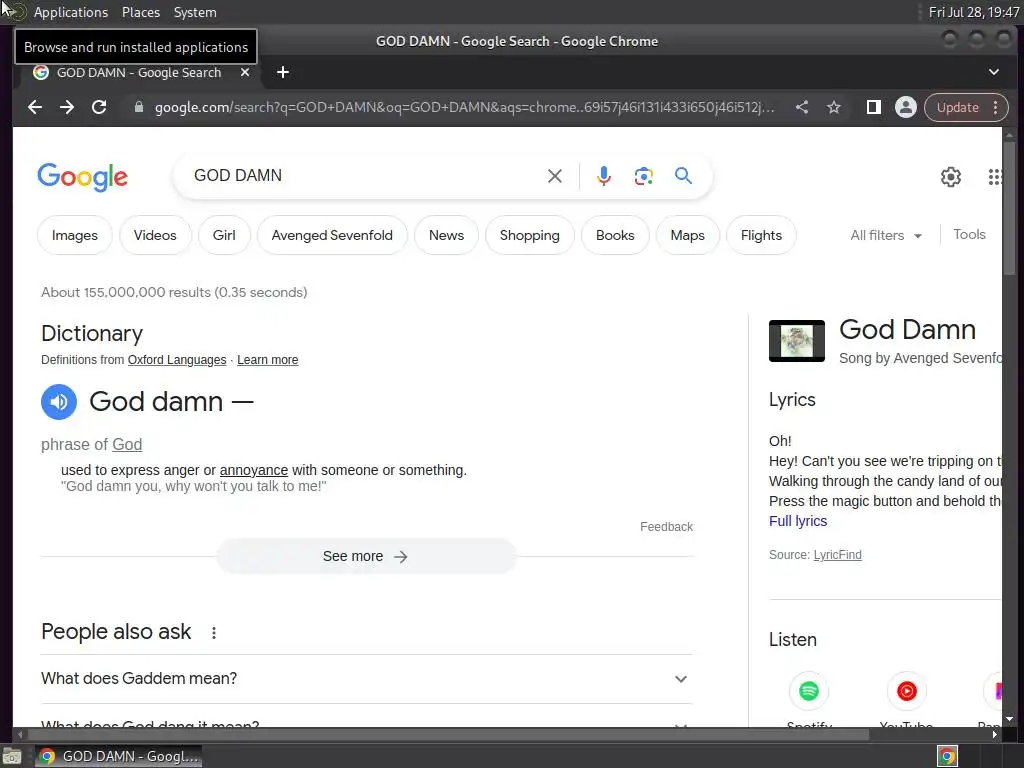Open the Places menu
1024x768 pixels.
[140, 12]
